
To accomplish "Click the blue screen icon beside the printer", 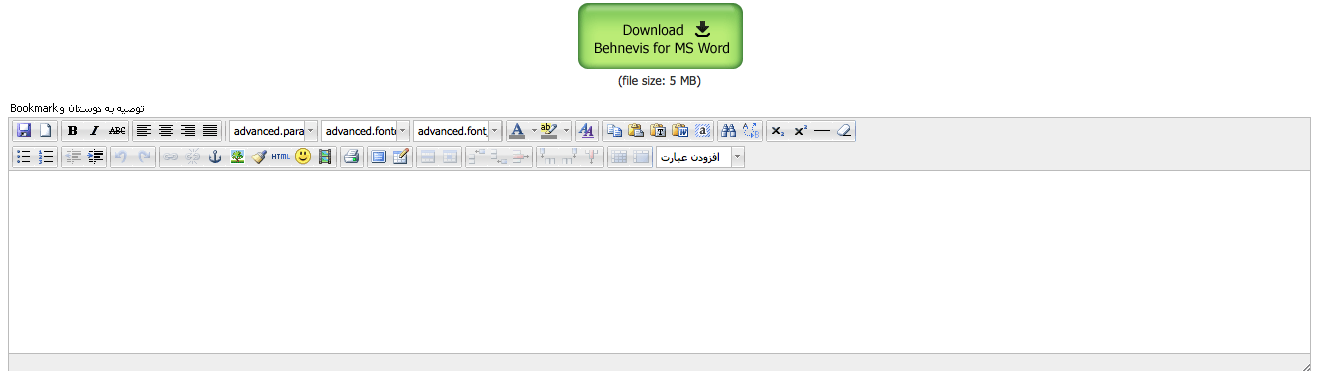I will pos(378,157).
